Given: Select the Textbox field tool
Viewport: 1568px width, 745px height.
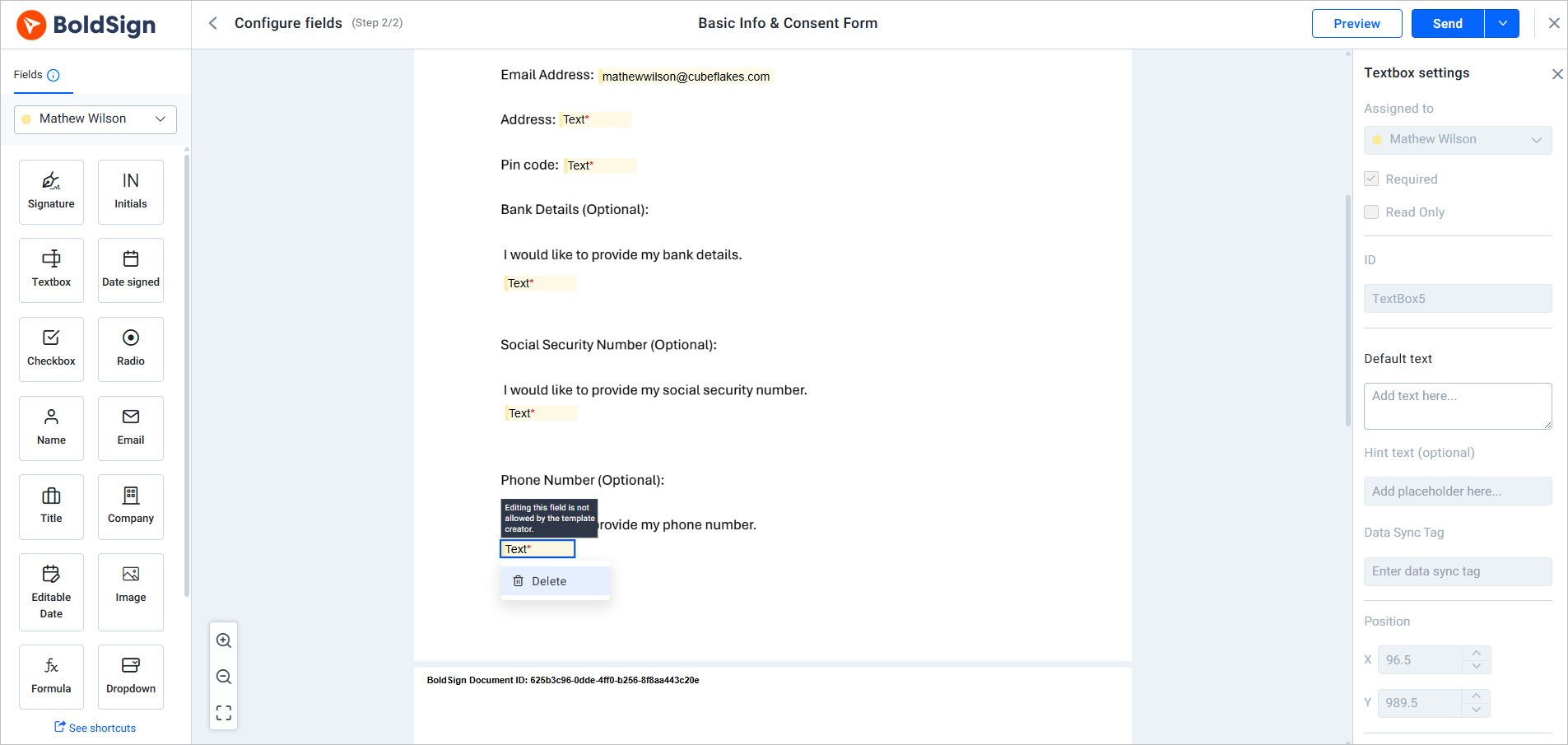Looking at the screenshot, I should pyautogui.click(x=51, y=270).
